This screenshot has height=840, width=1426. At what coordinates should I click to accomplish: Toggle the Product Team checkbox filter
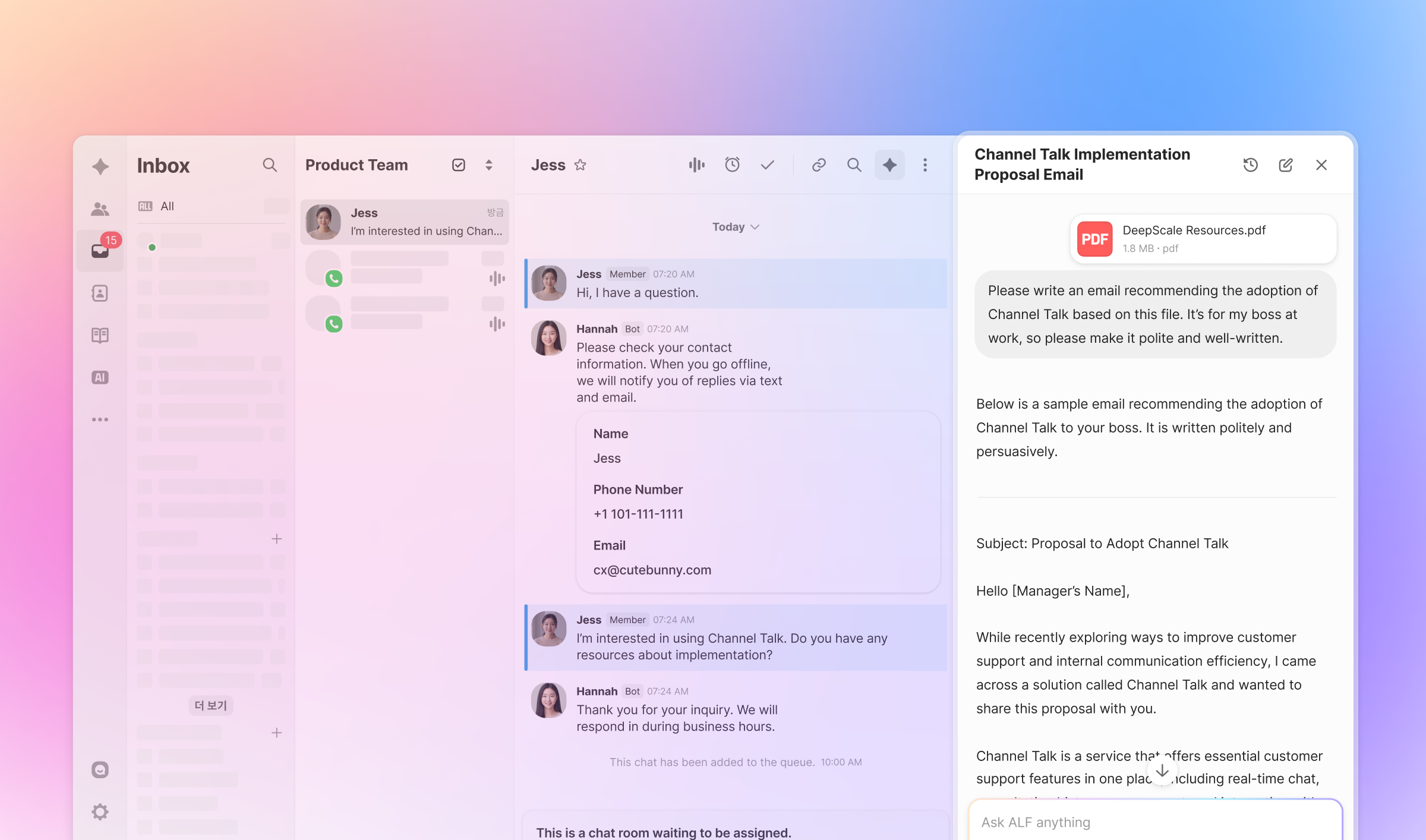[x=458, y=165]
